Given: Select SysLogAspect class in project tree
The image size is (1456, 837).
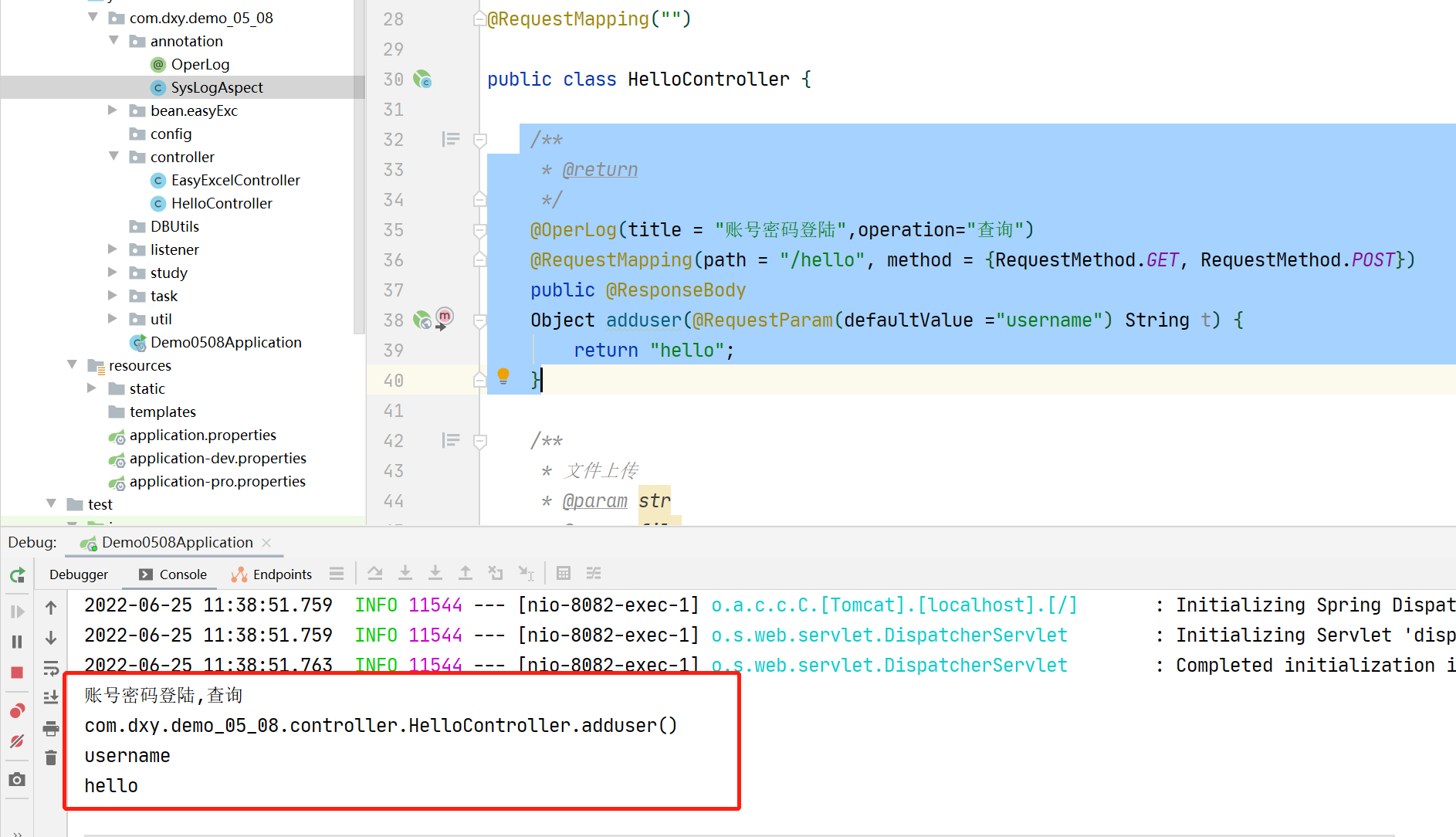Looking at the screenshot, I should tap(207, 87).
